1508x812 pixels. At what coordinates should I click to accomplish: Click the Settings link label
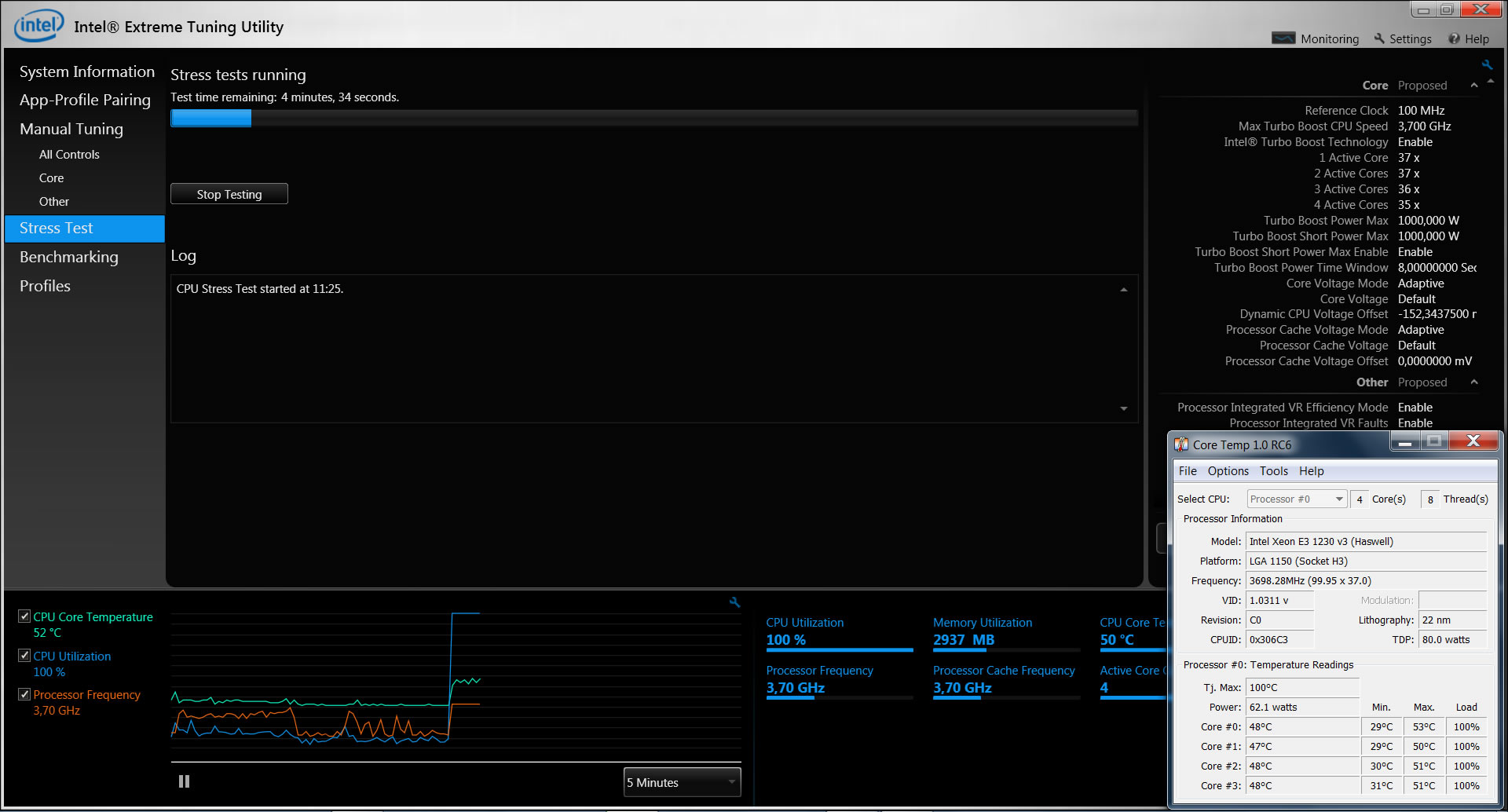point(1411,39)
